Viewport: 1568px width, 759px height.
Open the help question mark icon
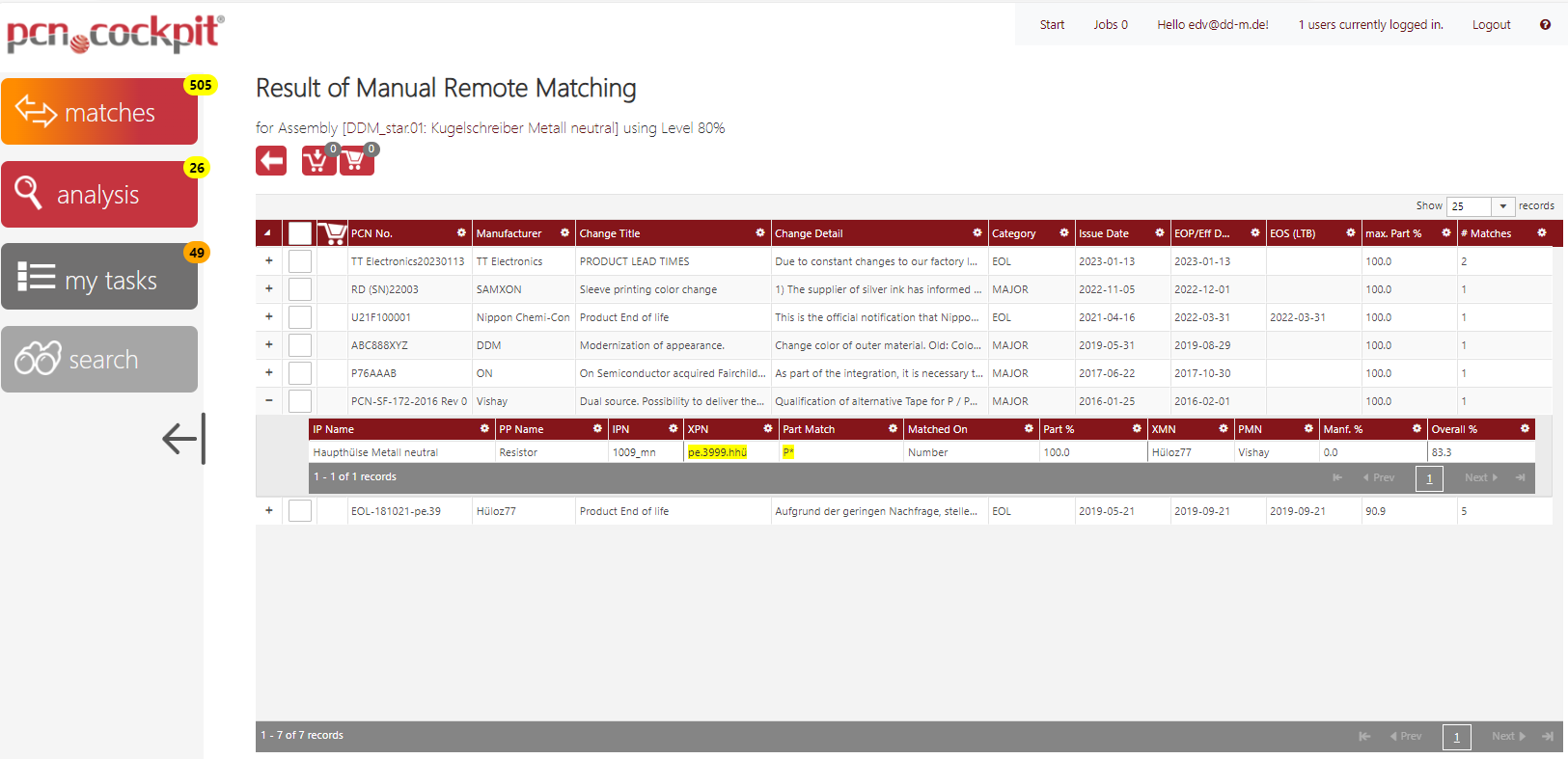pos(1545,25)
